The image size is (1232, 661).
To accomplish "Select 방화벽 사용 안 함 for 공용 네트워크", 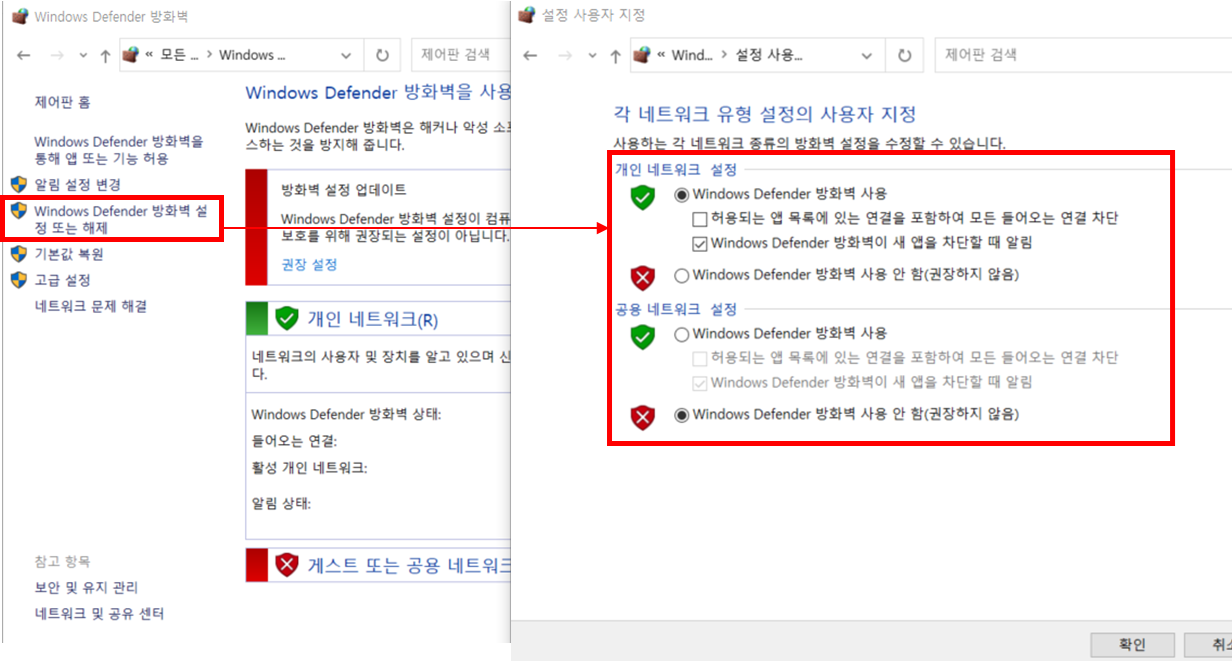I will coord(682,414).
